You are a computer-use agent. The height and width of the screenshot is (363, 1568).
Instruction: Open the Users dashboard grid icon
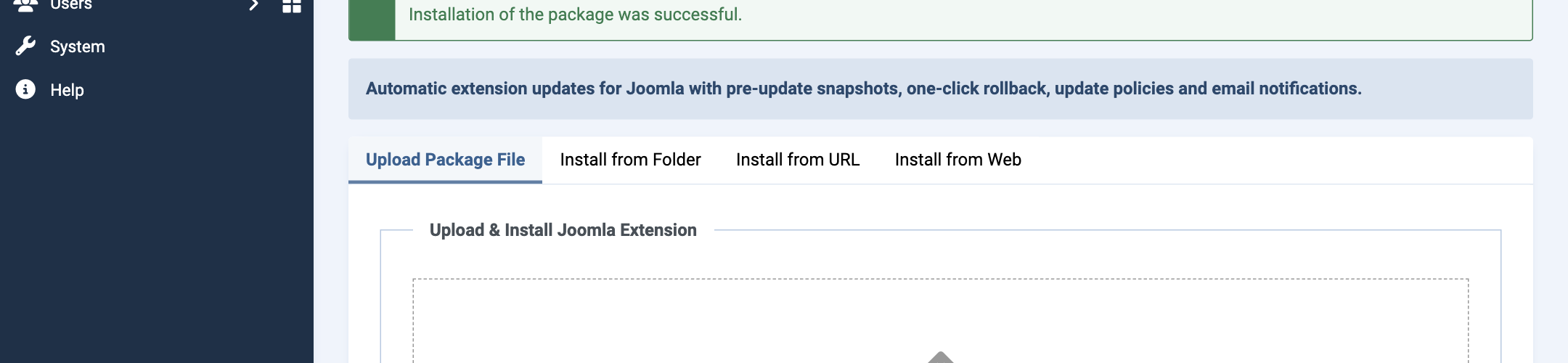click(x=292, y=6)
